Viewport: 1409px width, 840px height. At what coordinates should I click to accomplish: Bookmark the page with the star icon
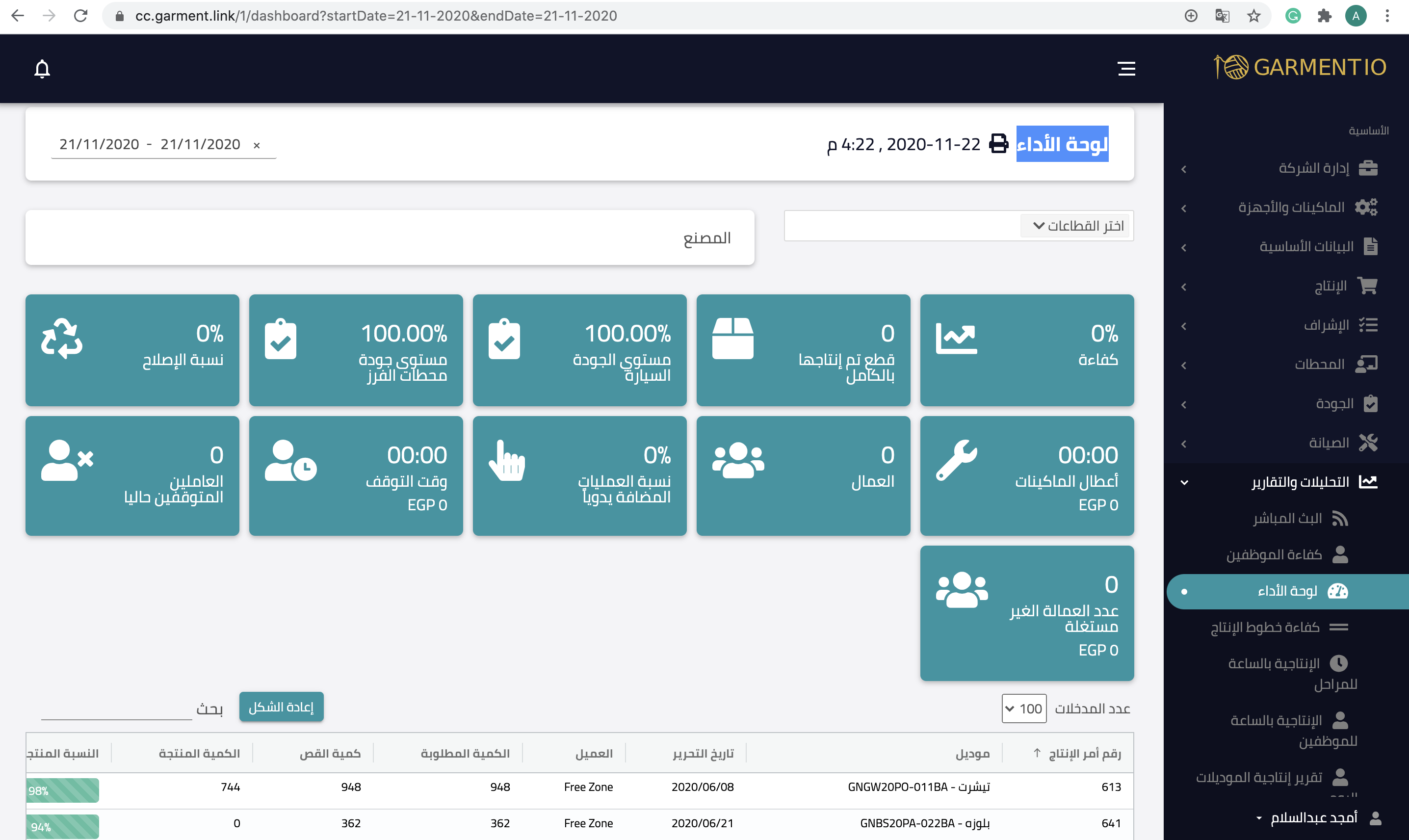point(1253,16)
